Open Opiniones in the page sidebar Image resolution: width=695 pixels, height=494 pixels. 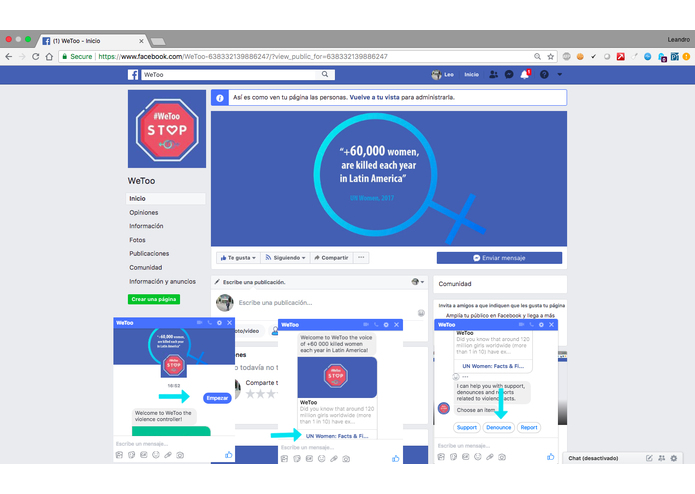144,213
